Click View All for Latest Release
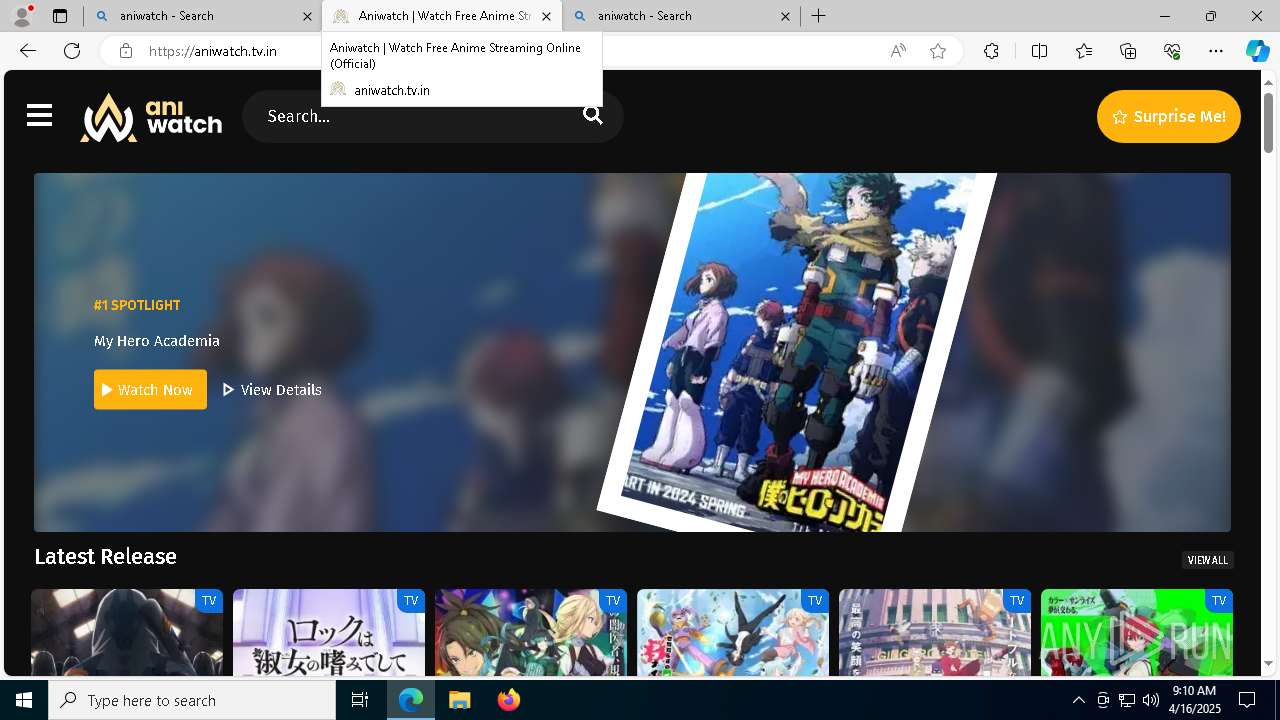The width and height of the screenshot is (1280, 720). click(1207, 560)
